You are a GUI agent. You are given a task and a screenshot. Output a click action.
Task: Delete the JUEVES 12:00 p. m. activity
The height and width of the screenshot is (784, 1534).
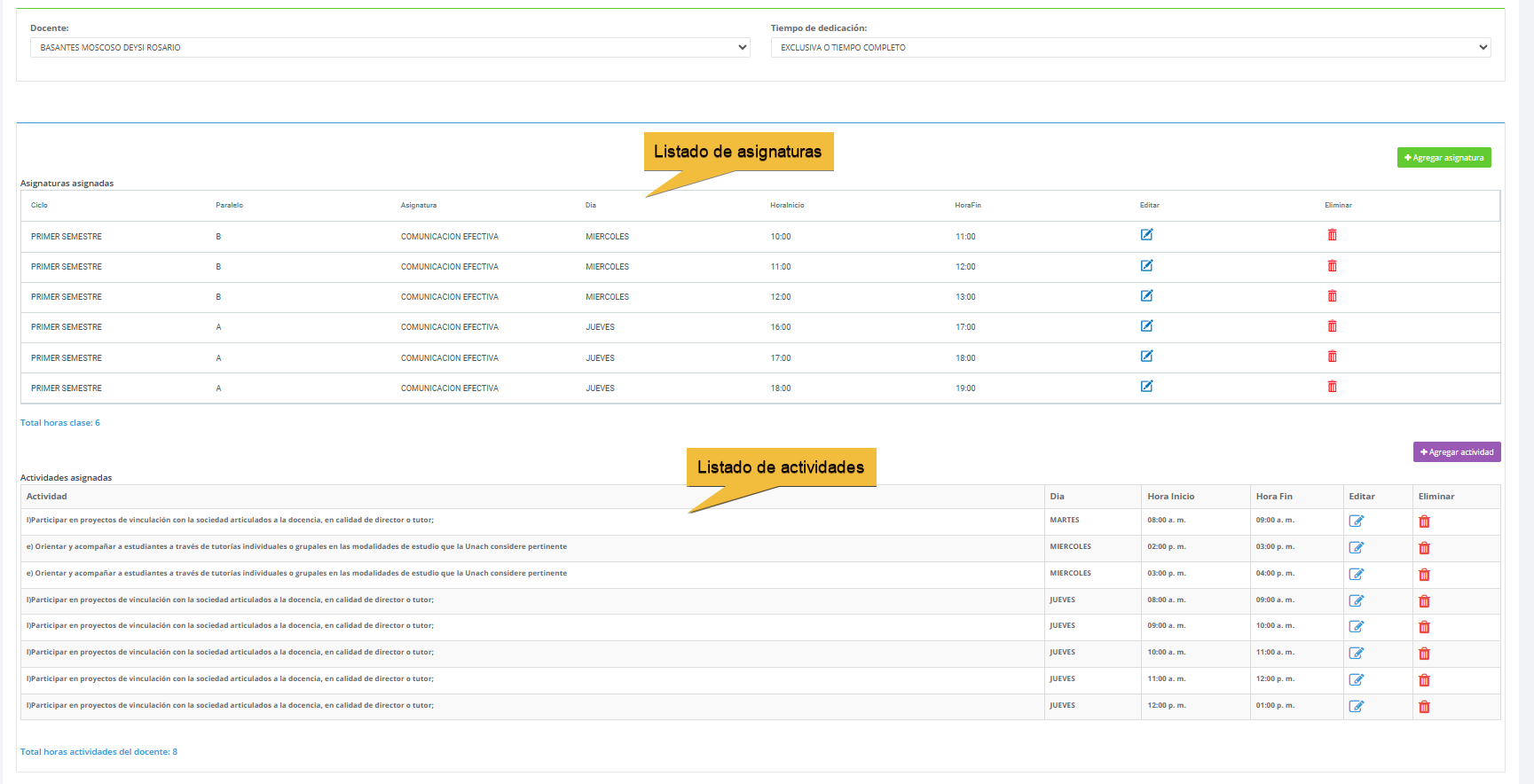pyautogui.click(x=1424, y=707)
